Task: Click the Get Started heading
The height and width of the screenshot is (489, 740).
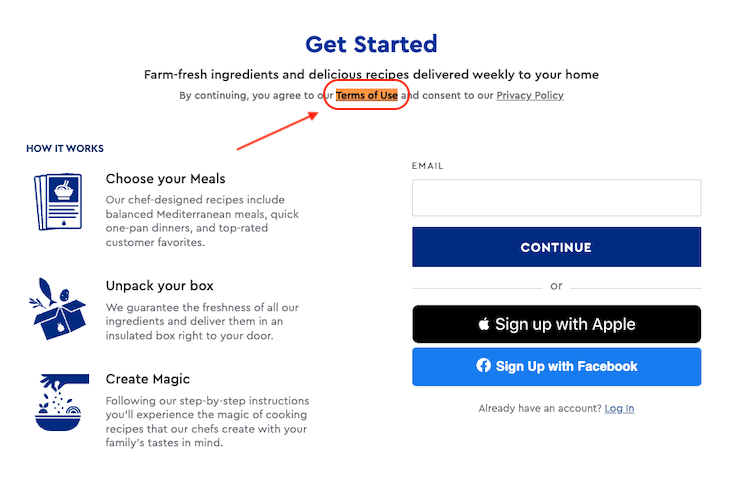Action: pos(371,44)
